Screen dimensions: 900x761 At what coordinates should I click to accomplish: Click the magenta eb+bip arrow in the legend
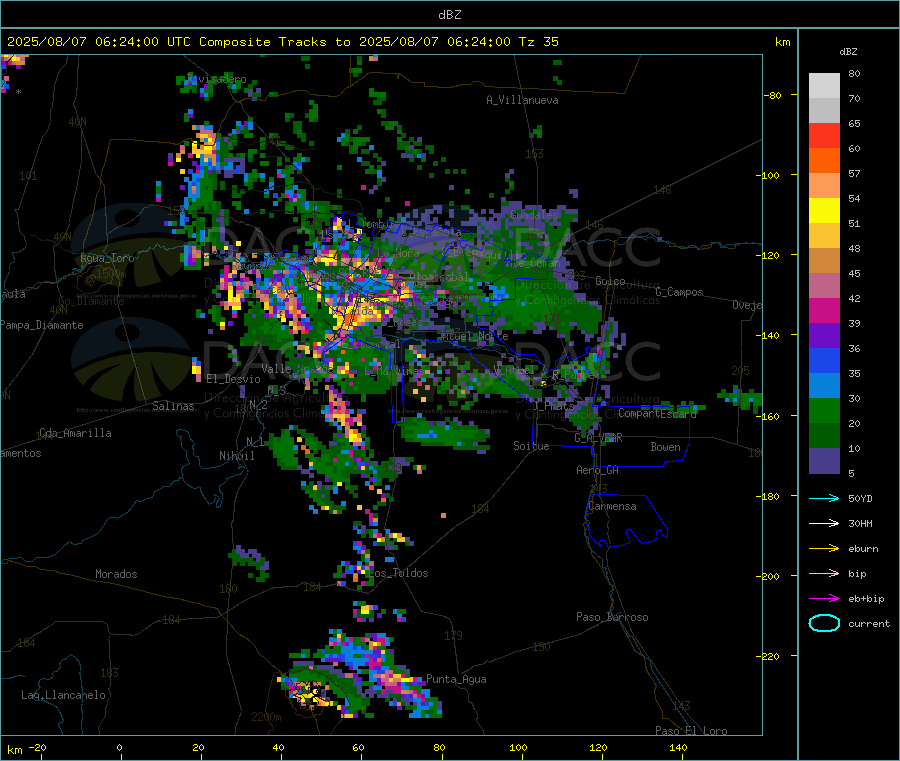point(824,599)
